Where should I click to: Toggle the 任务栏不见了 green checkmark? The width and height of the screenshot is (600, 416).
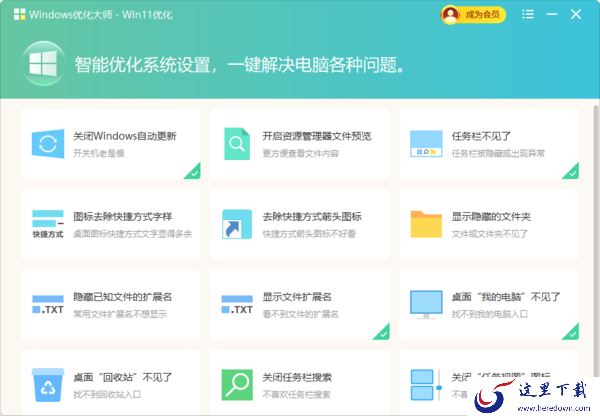(x=571, y=171)
